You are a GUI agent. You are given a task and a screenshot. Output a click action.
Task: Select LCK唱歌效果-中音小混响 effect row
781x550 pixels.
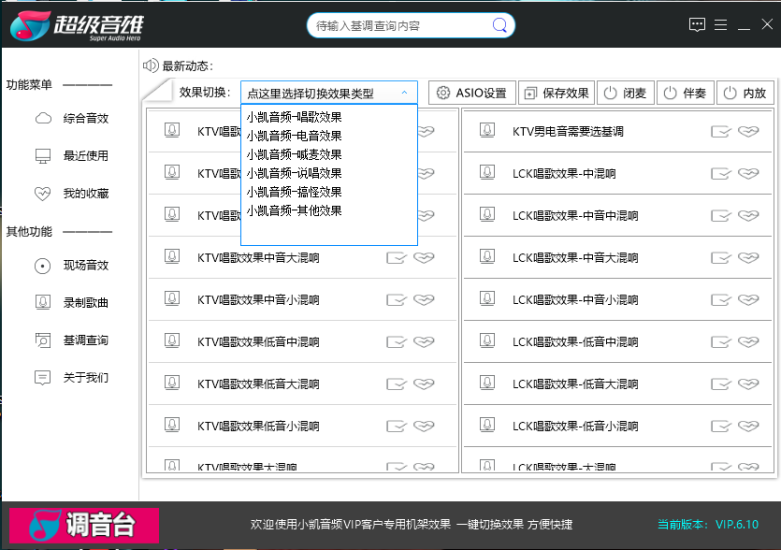(618, 299)
